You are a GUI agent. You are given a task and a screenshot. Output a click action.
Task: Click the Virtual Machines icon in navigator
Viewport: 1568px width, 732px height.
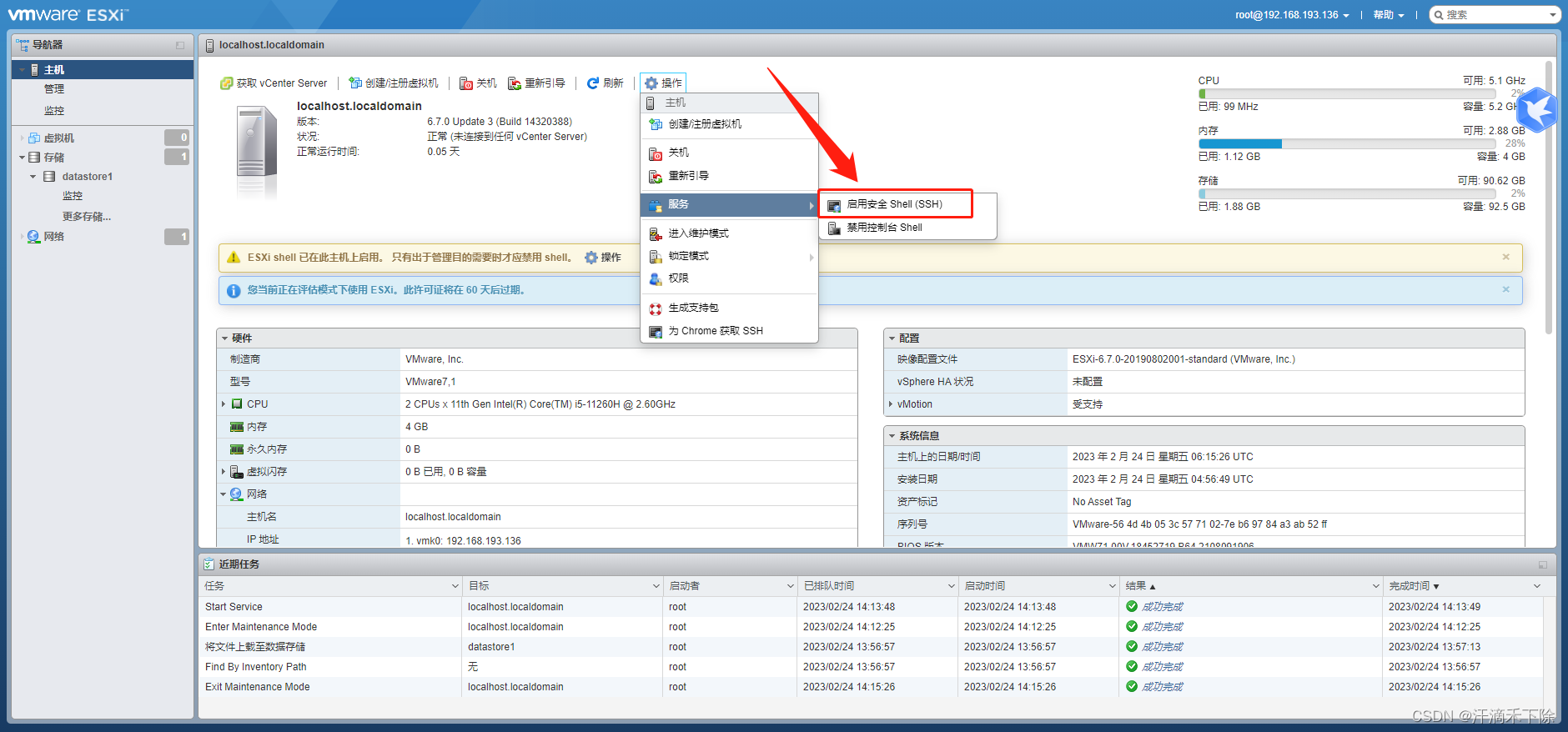(x=34, y=138)
